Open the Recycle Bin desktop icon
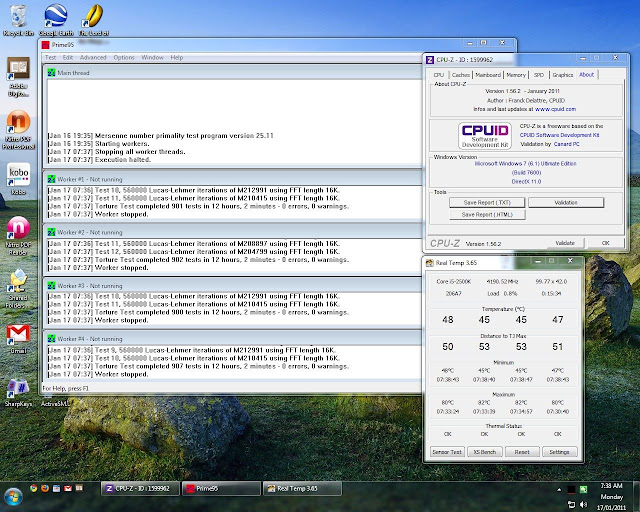640x512 pixels. pyautogui.click(x=18, y=20)
